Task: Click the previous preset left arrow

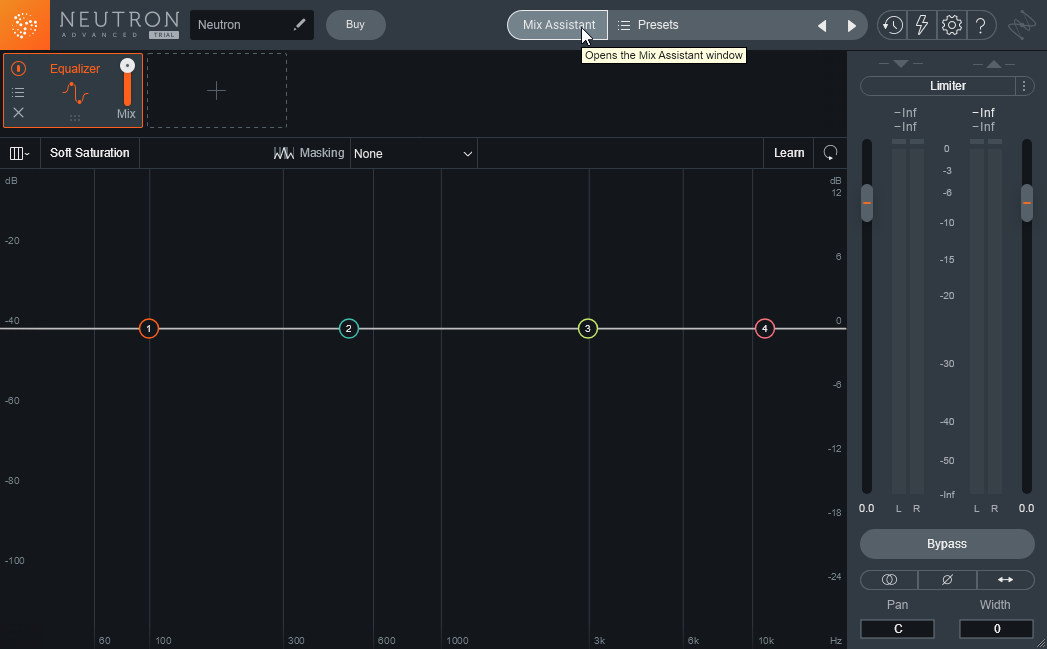Action: tap(822, 25)
